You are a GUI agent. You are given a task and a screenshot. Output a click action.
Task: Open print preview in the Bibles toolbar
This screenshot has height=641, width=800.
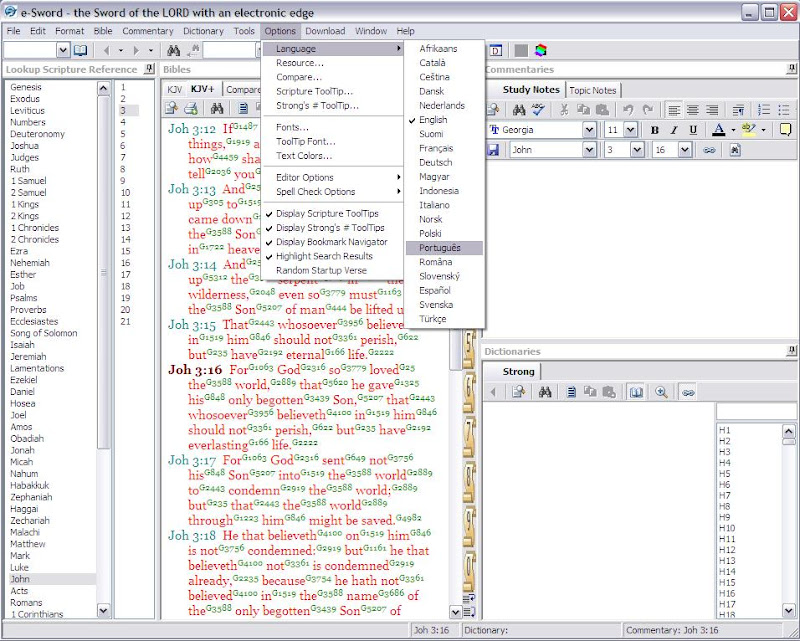tap(171, 108)
